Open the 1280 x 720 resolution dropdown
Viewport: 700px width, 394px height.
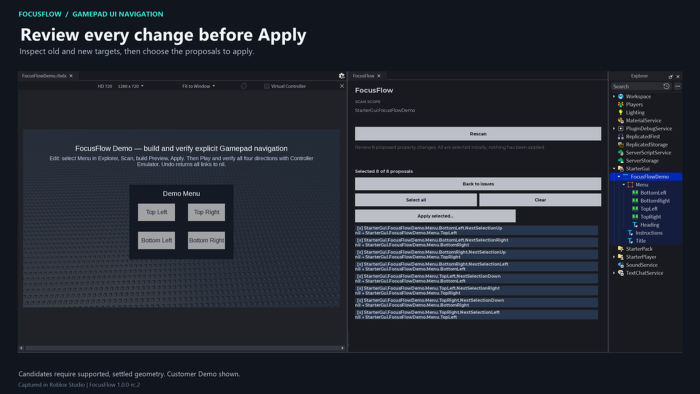131,86
